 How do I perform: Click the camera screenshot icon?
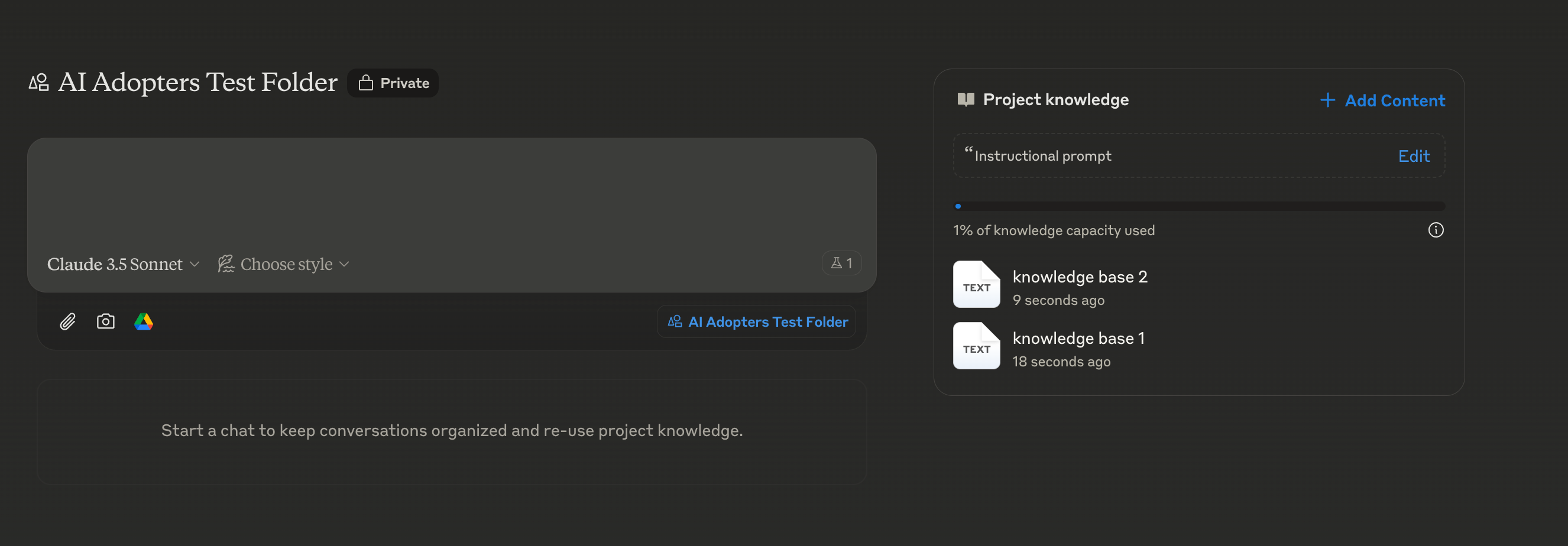click(x=105, y=321)
